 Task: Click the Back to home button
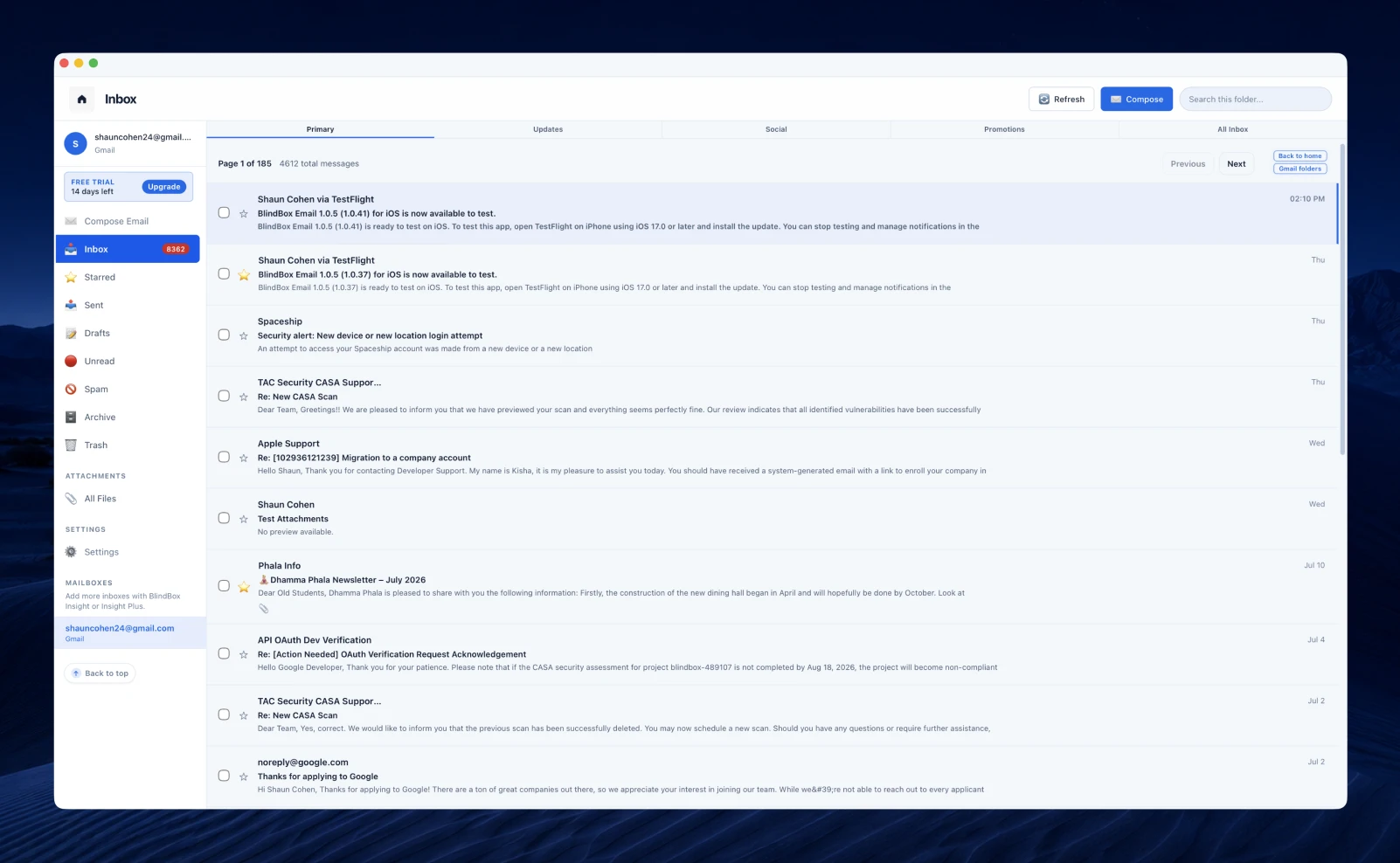[1300, 156]
